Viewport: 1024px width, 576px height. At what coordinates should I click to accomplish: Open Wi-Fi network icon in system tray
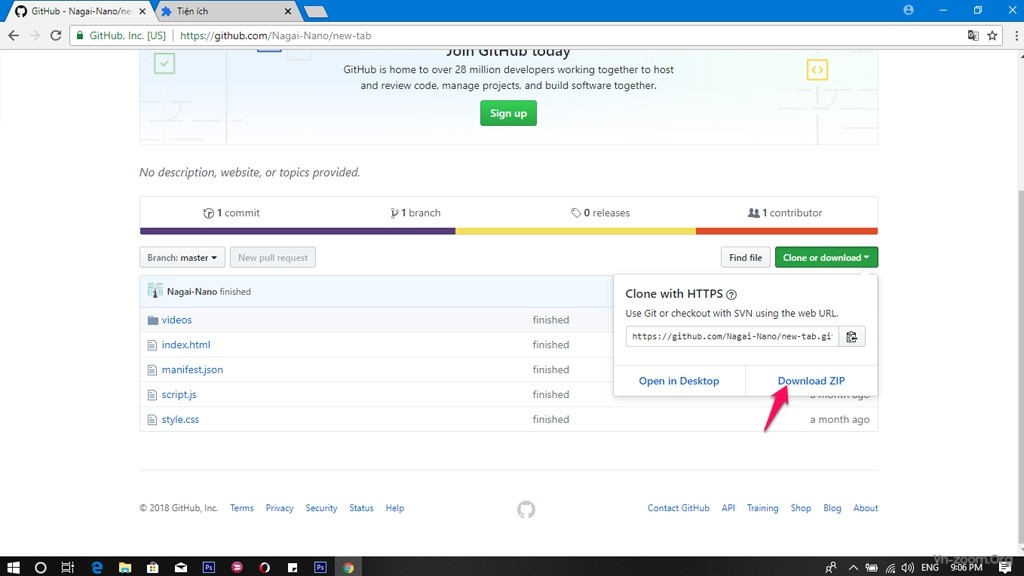point(890,567)
